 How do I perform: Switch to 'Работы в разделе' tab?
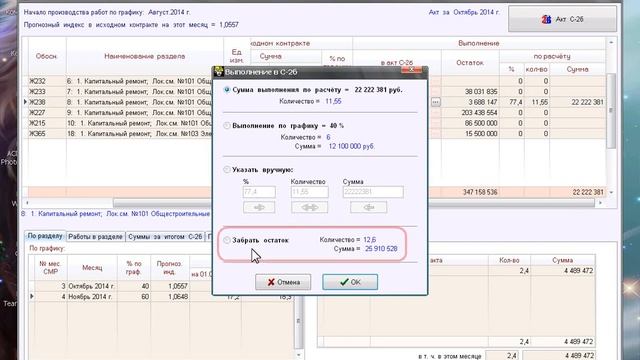(95, 236)
